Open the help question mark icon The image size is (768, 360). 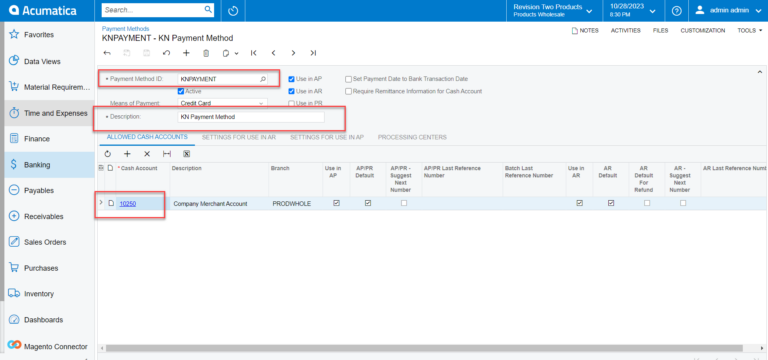[x=676, y=10]
